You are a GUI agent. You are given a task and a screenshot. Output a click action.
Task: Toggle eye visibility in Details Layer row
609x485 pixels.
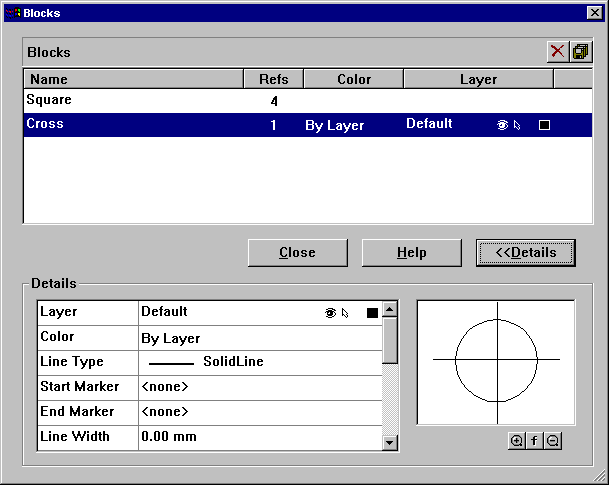(330, 313)
